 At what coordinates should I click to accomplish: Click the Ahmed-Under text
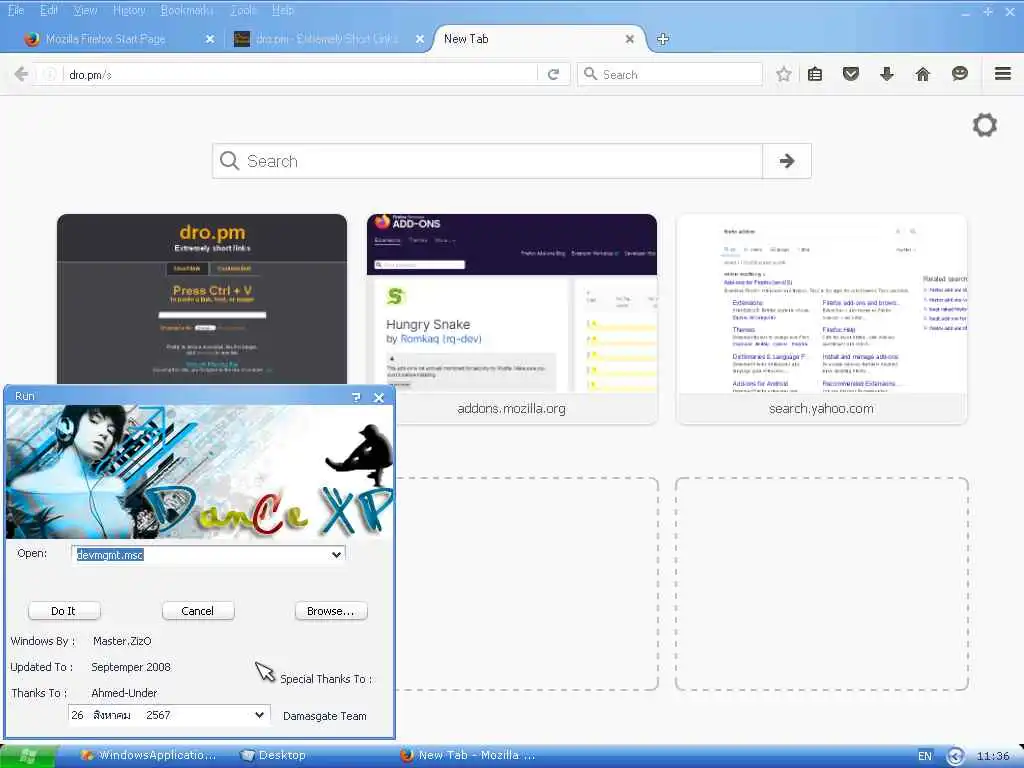coord(124,693)
